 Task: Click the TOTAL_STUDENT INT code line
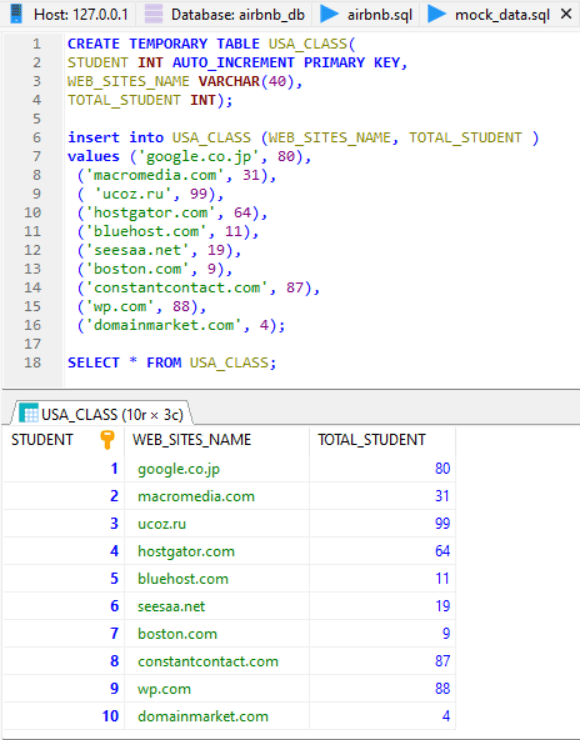tap(150, 100)
